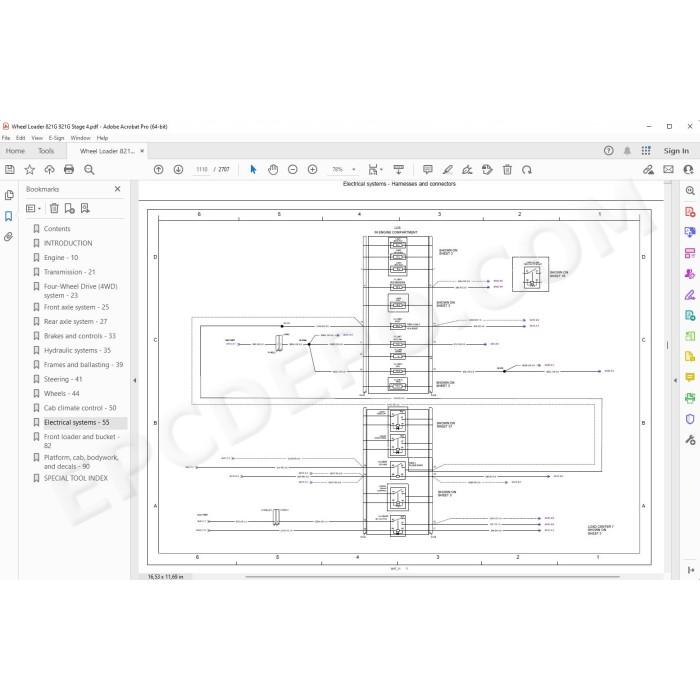
Task: Collapse the left navigation pane arrow
Action: click(x=134, y=380)
